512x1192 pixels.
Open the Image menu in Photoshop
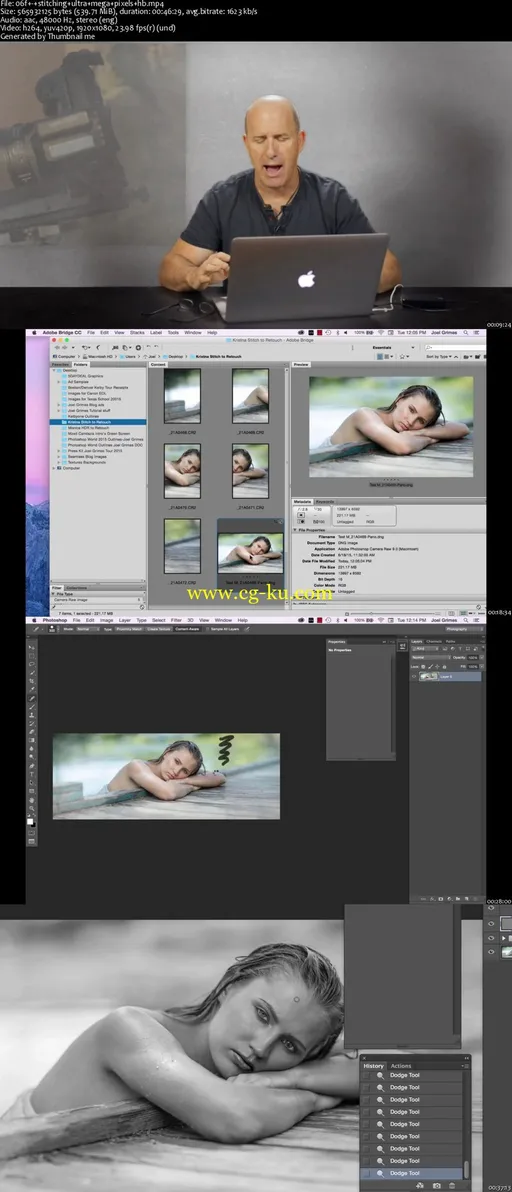point(106,620)
